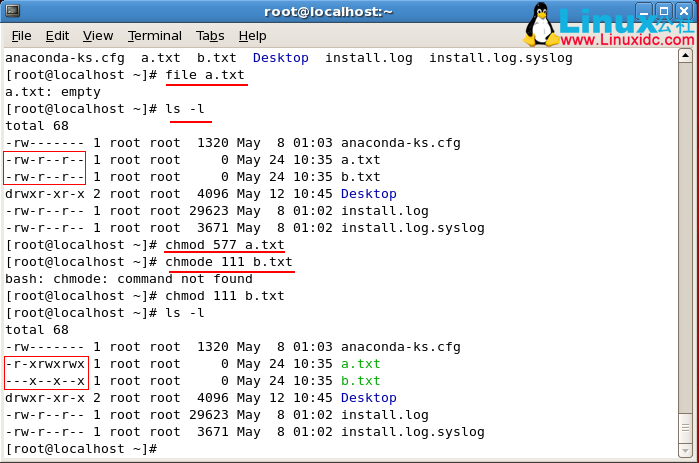699x463 pixels.
Task: Click the 'file a.txt' command text
Action: click(205, 75)
